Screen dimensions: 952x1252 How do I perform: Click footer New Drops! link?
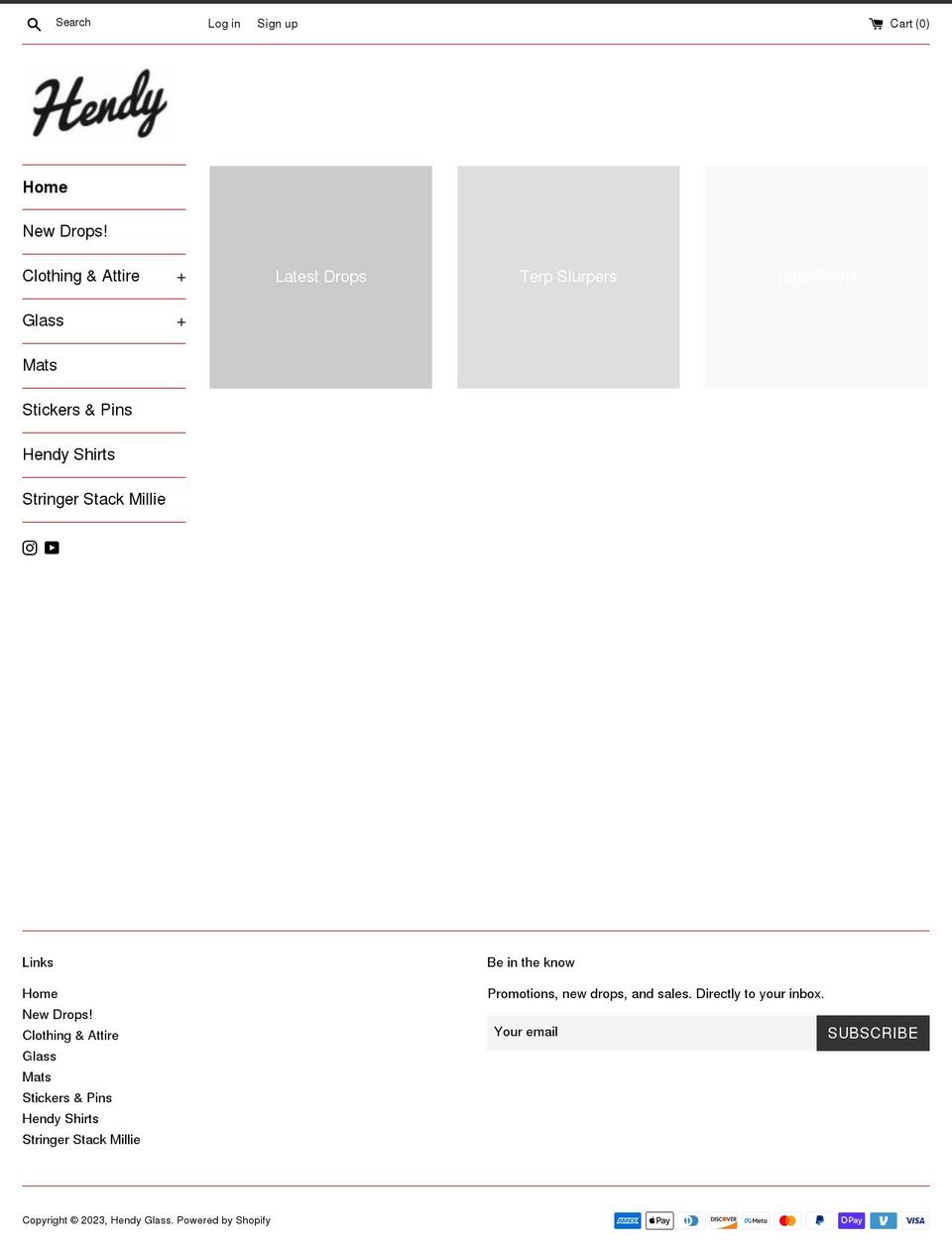[x=58, y=1014]
